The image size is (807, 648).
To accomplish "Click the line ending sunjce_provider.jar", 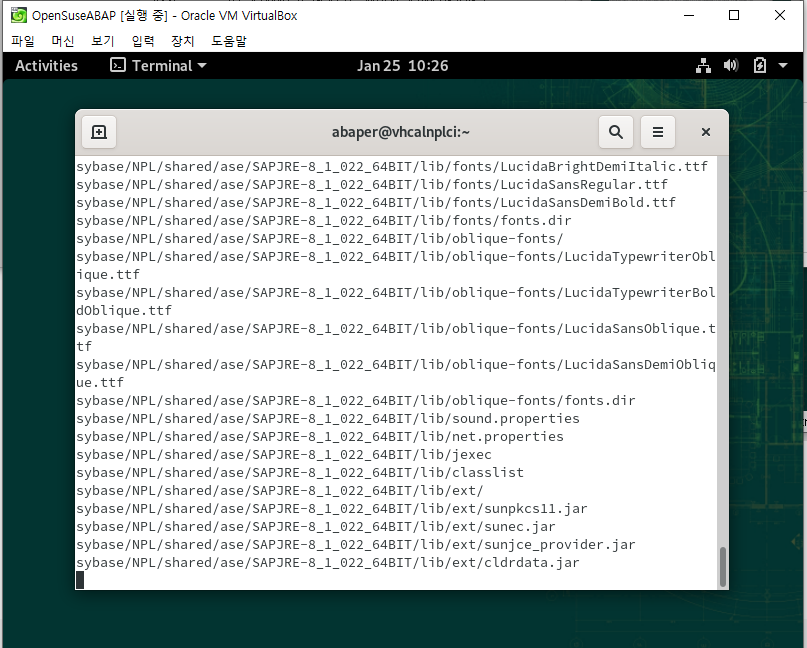I will [x=356, y=545].
